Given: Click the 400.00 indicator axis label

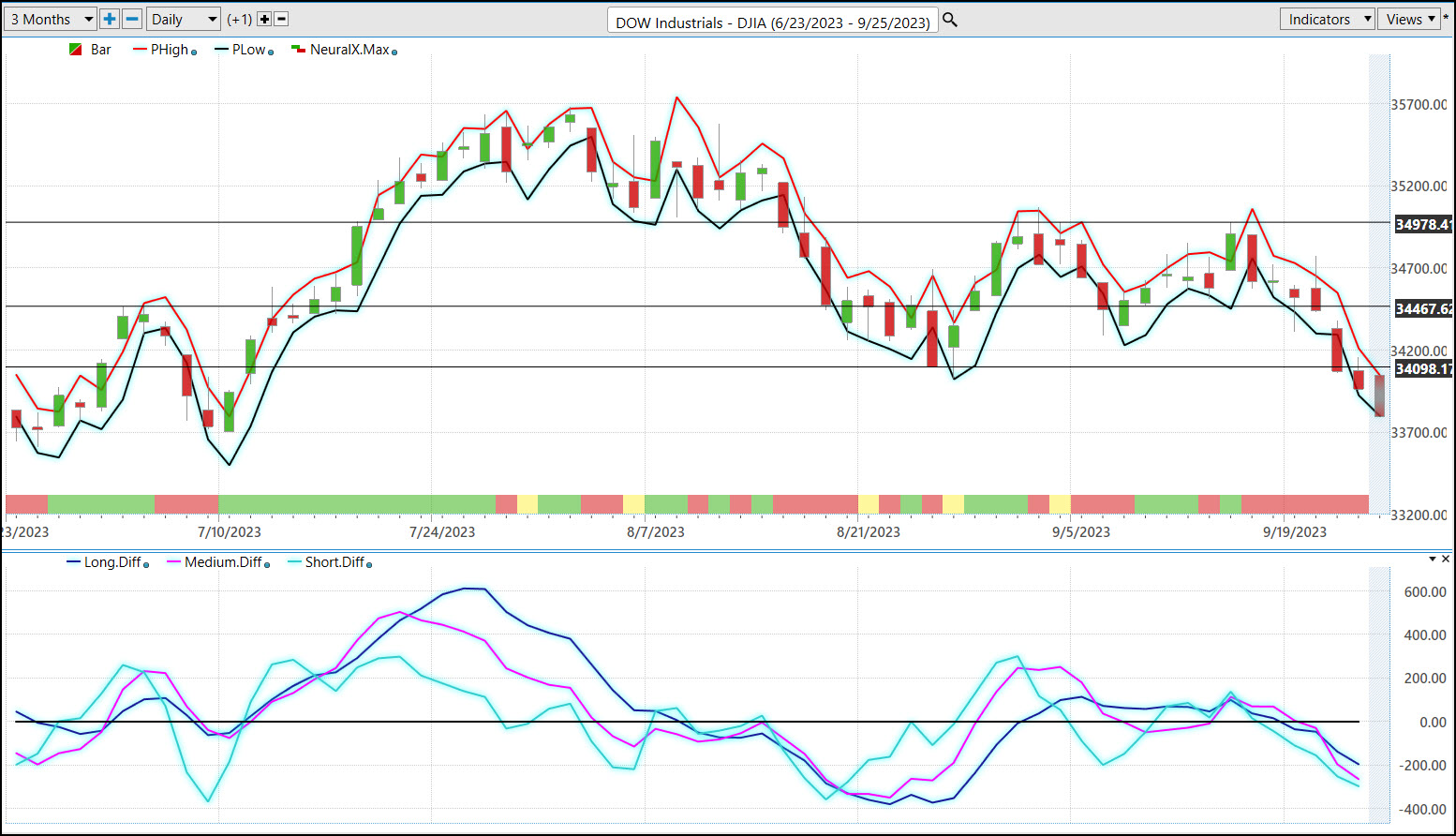Looking at the screenshot, I should 1425,635.
